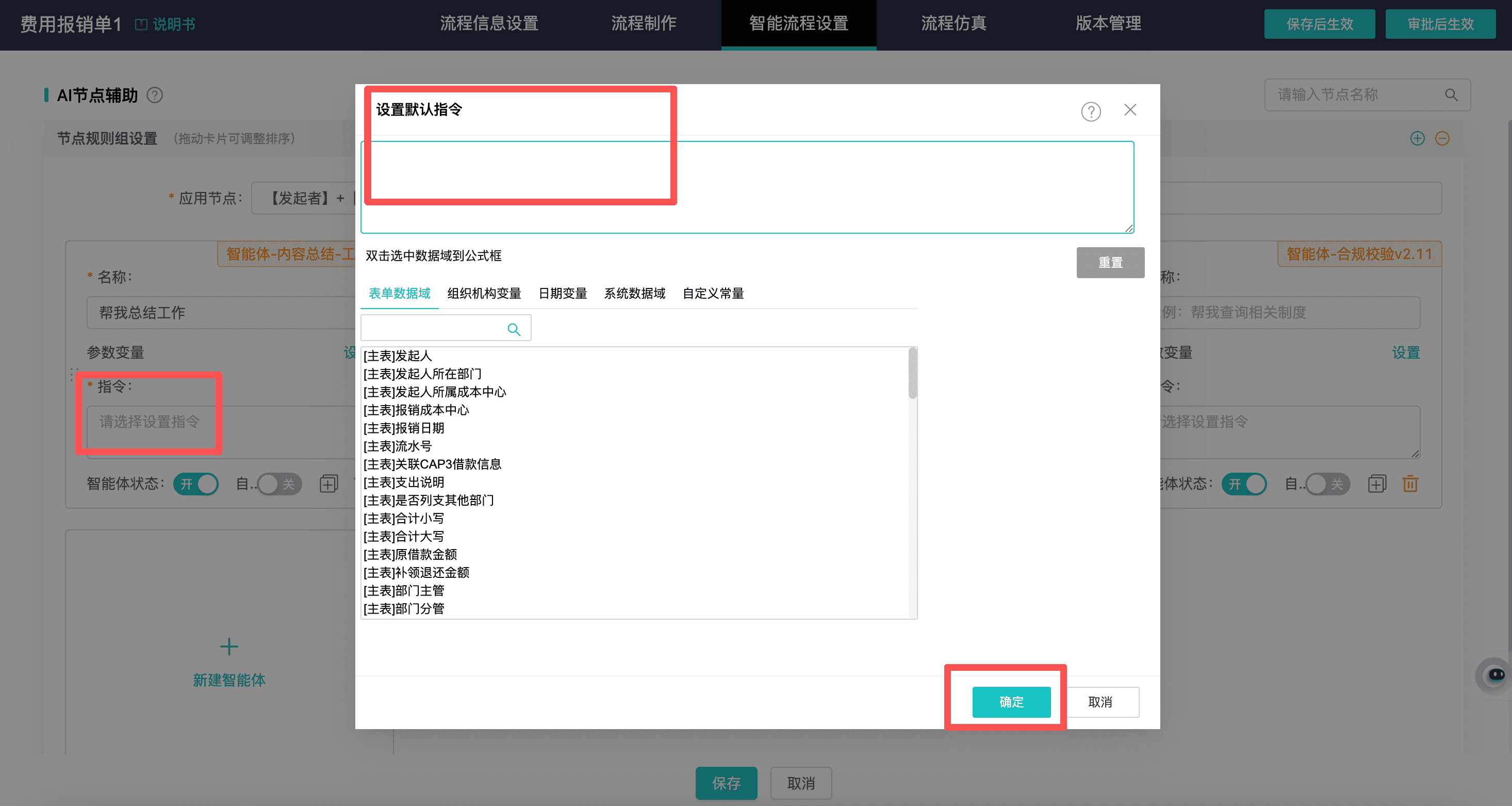The image size is (1512, 806).
Task: Click the 设置 link on the 合规校验 card
Action: (1406, 352)
